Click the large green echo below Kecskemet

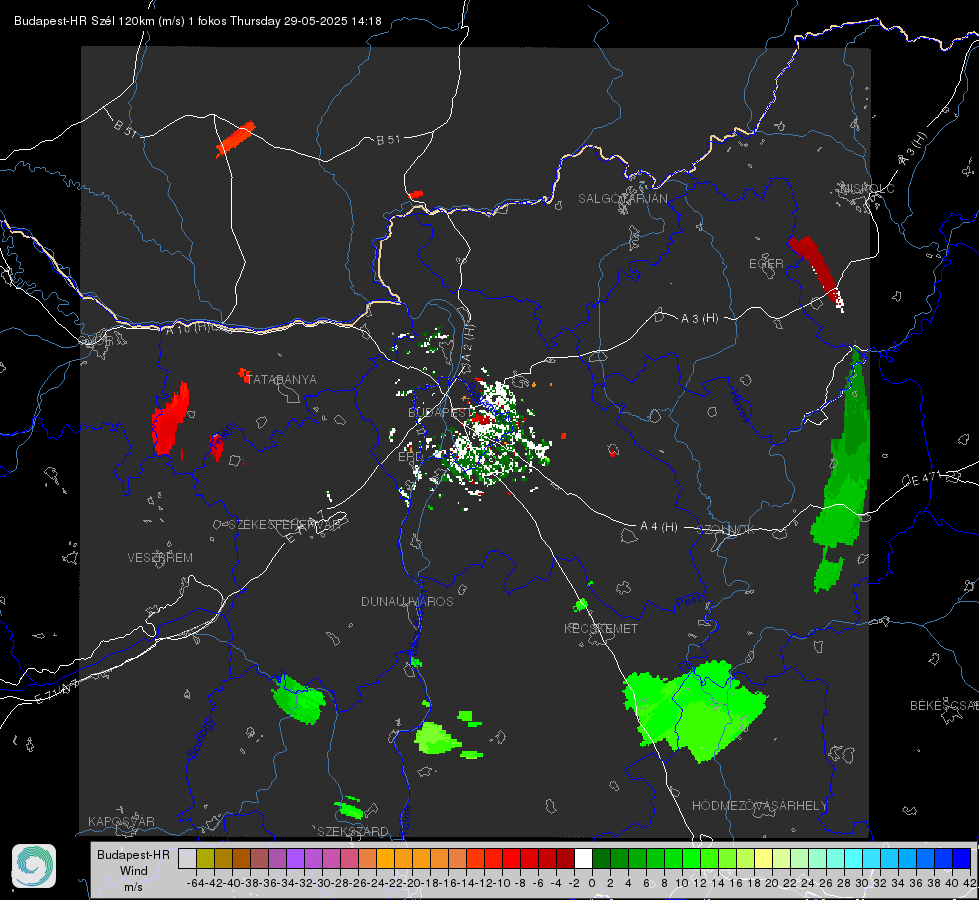[694, 711]
